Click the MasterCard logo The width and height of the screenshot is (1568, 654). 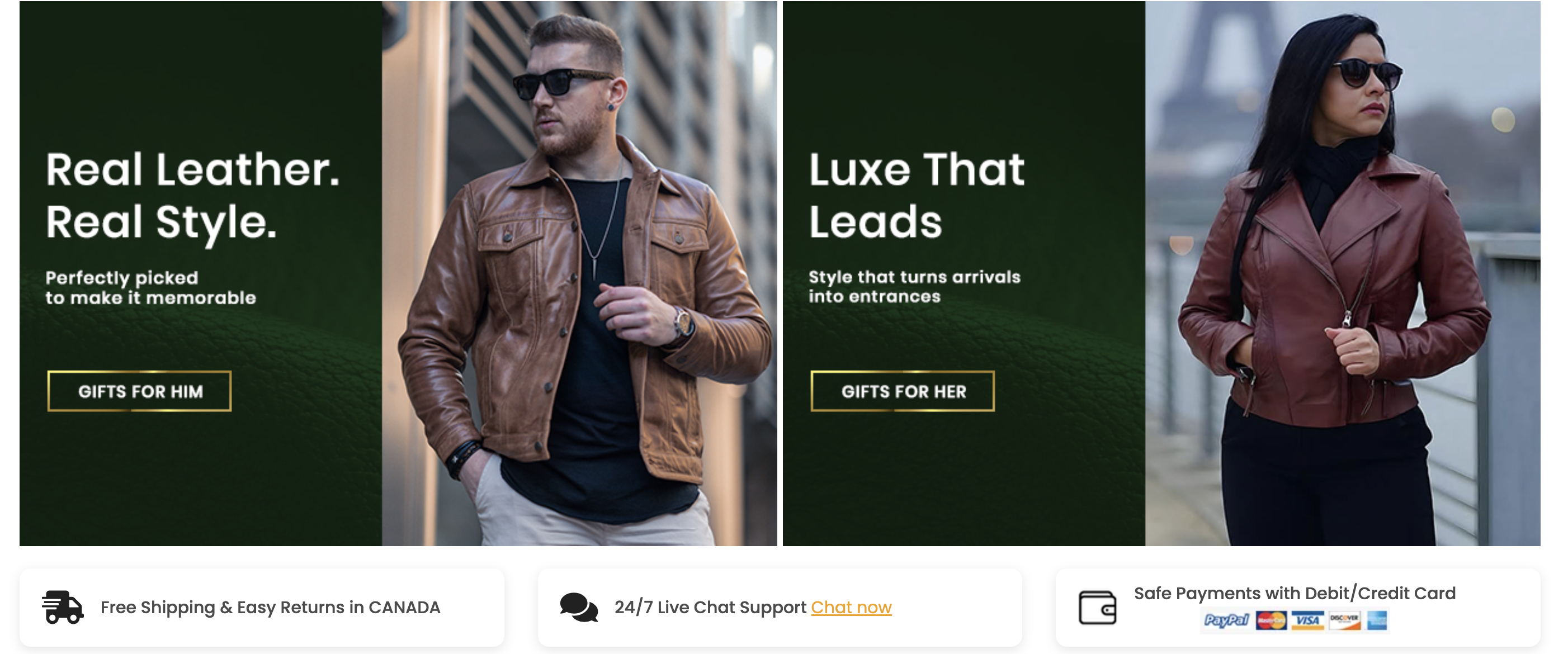point(1271,620)
